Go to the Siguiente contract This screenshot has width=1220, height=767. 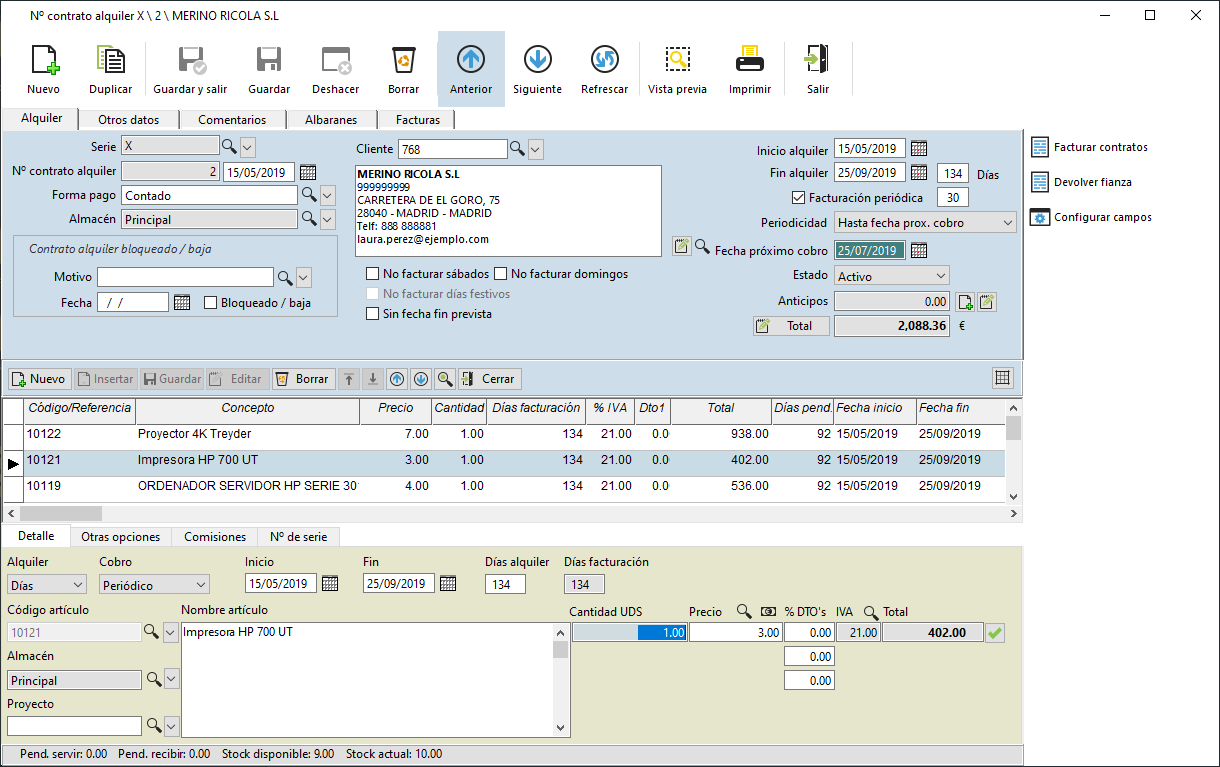pyautogui.click(x=537, y=61)
